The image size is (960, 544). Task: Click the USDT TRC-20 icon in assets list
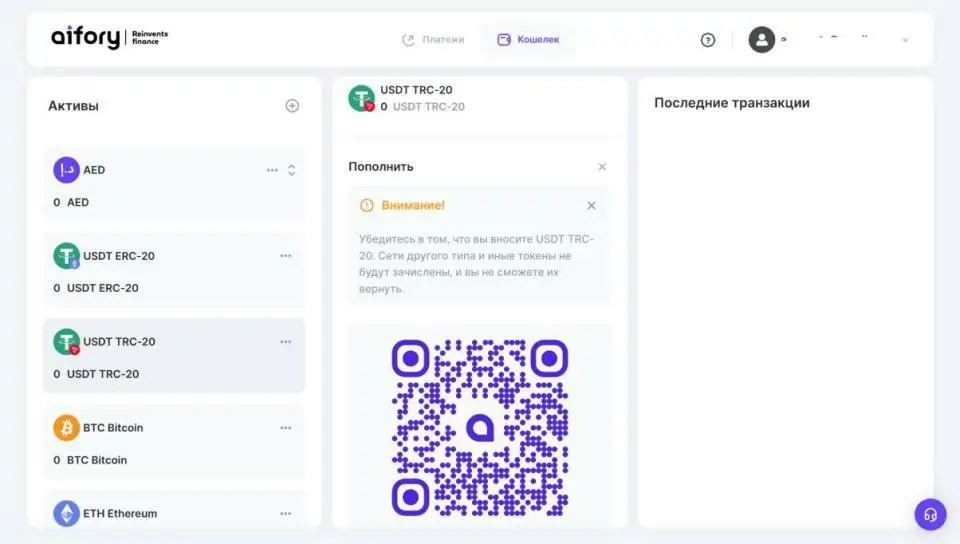(66, 341)
